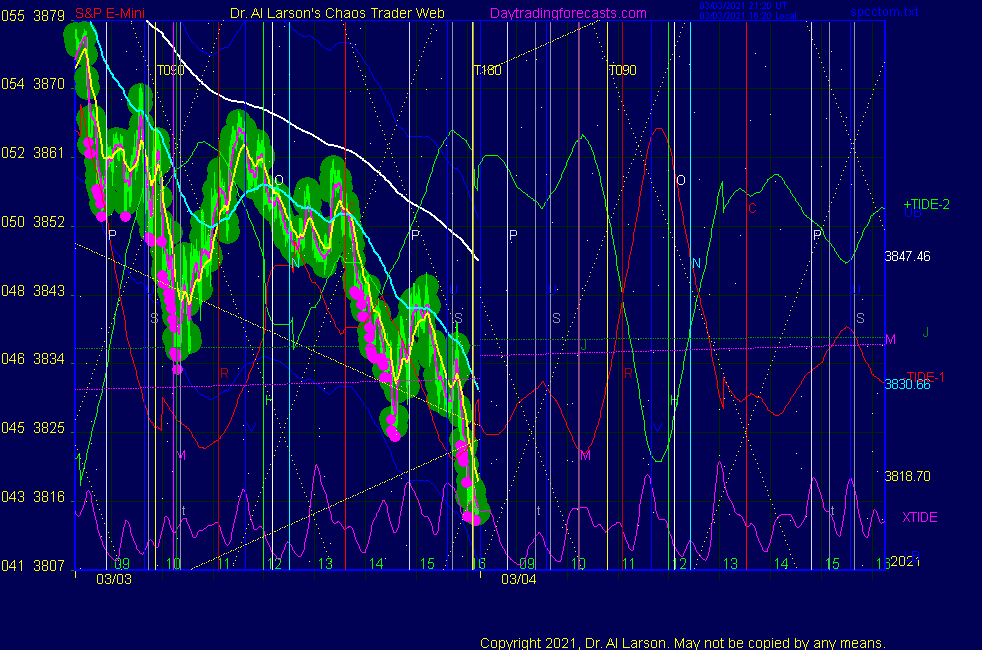982x650 pixels.
Task: Click the magenta M label at right edge
Action: pos(890,340)
